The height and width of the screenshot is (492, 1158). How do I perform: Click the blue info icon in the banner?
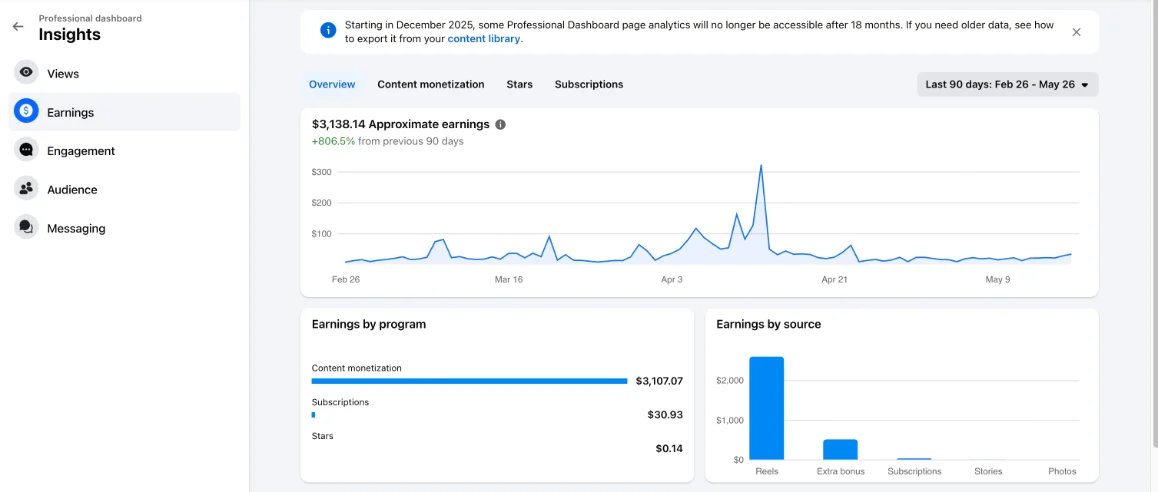[x=328, y=30]
